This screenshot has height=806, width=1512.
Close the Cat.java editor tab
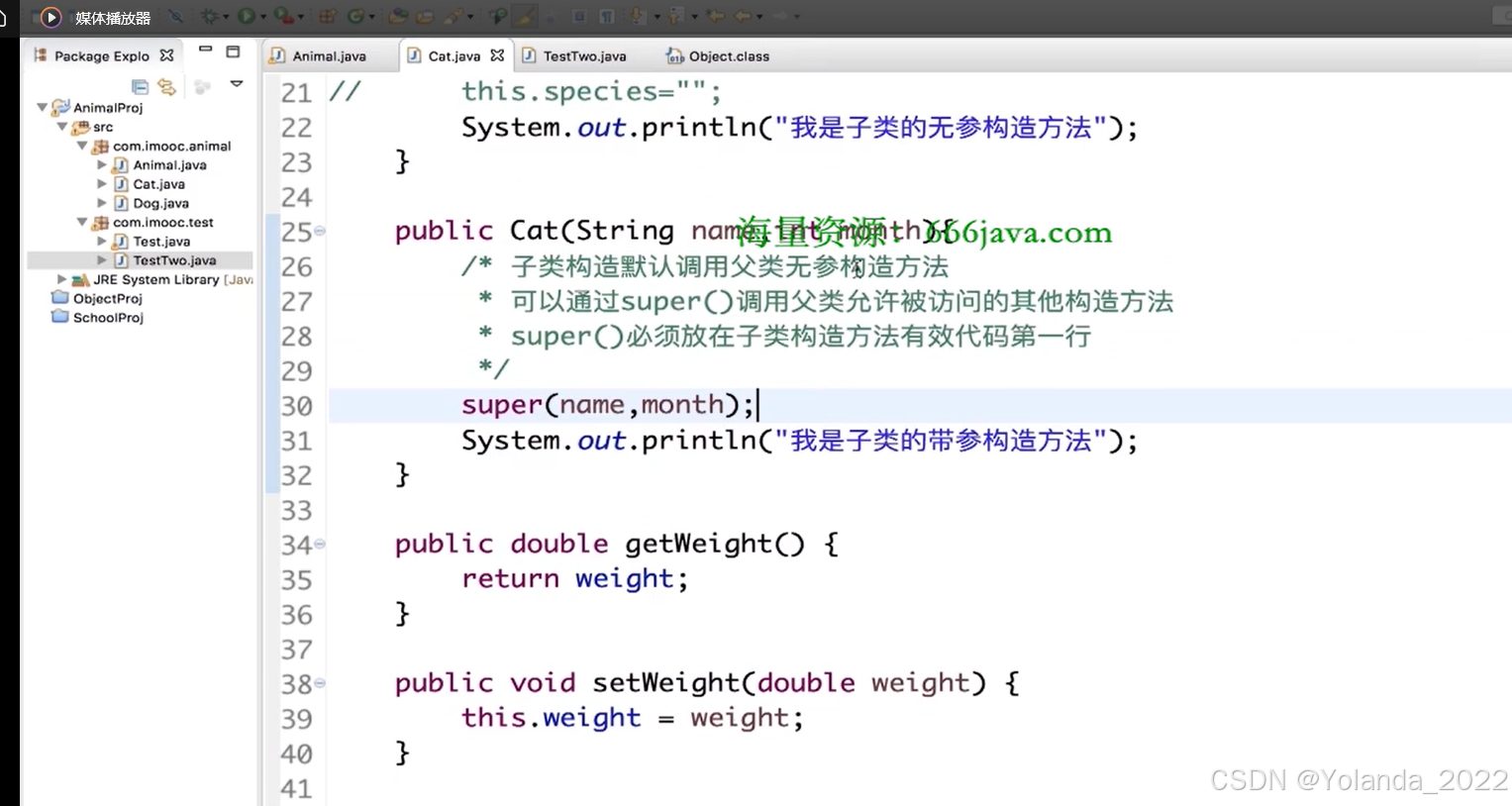pos(497,55)
